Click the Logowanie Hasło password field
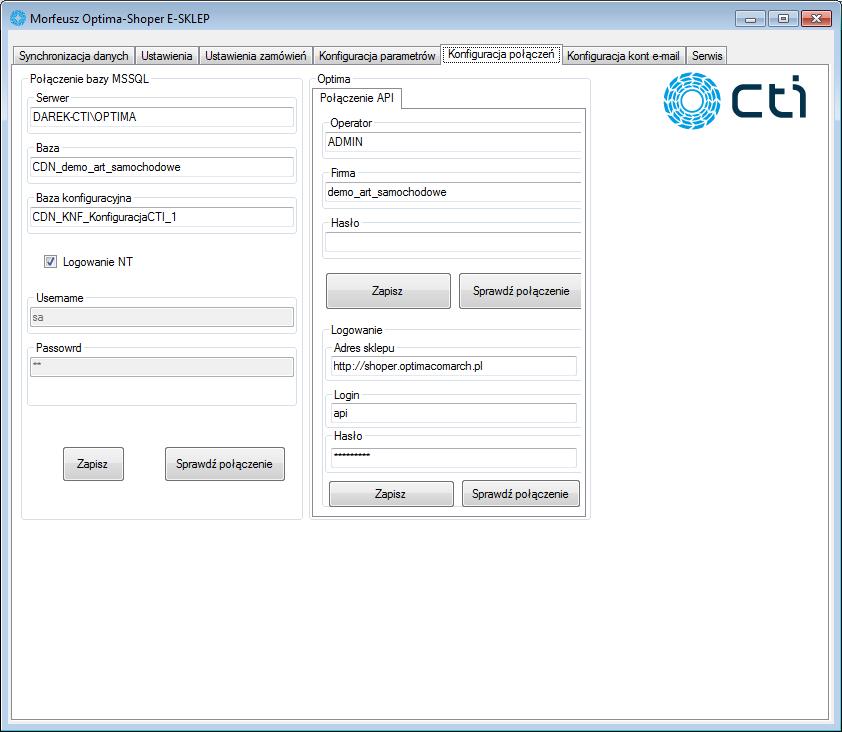 tap(454, 458)
